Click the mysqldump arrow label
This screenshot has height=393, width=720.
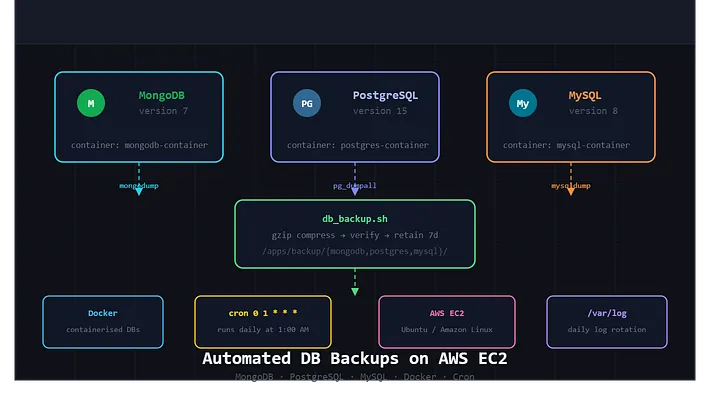(x=571, y=185)
